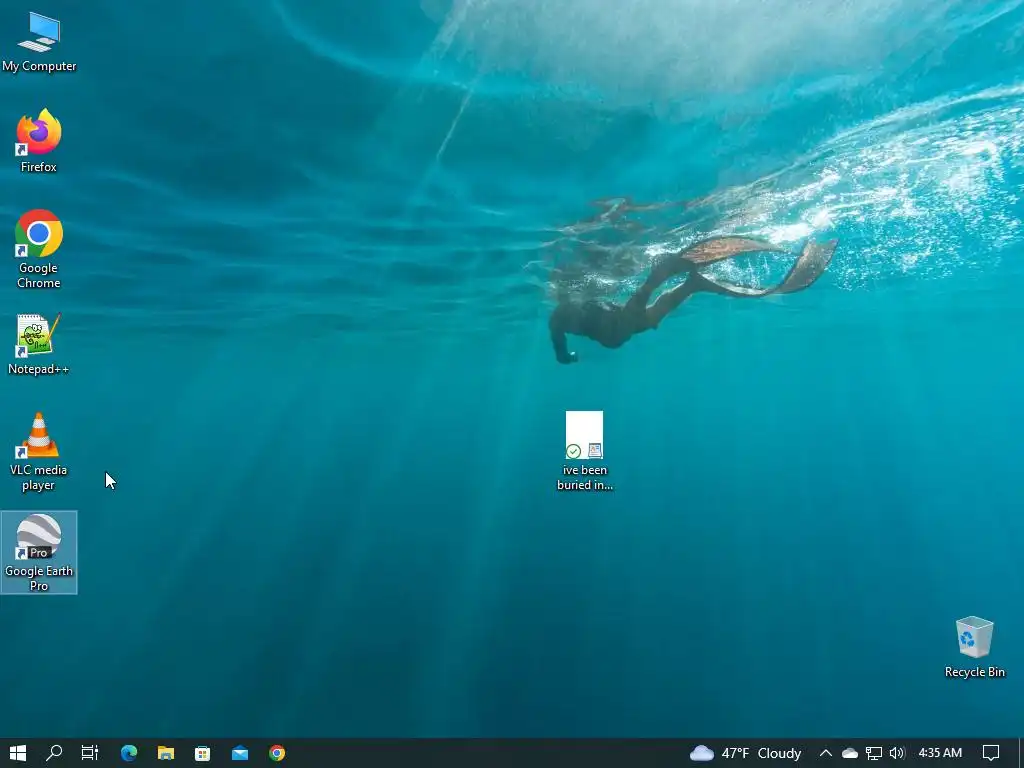The height and width of the screenshot is (768, 1024).
Task: Show hidden system tray icons
Action: coord(825,753)
